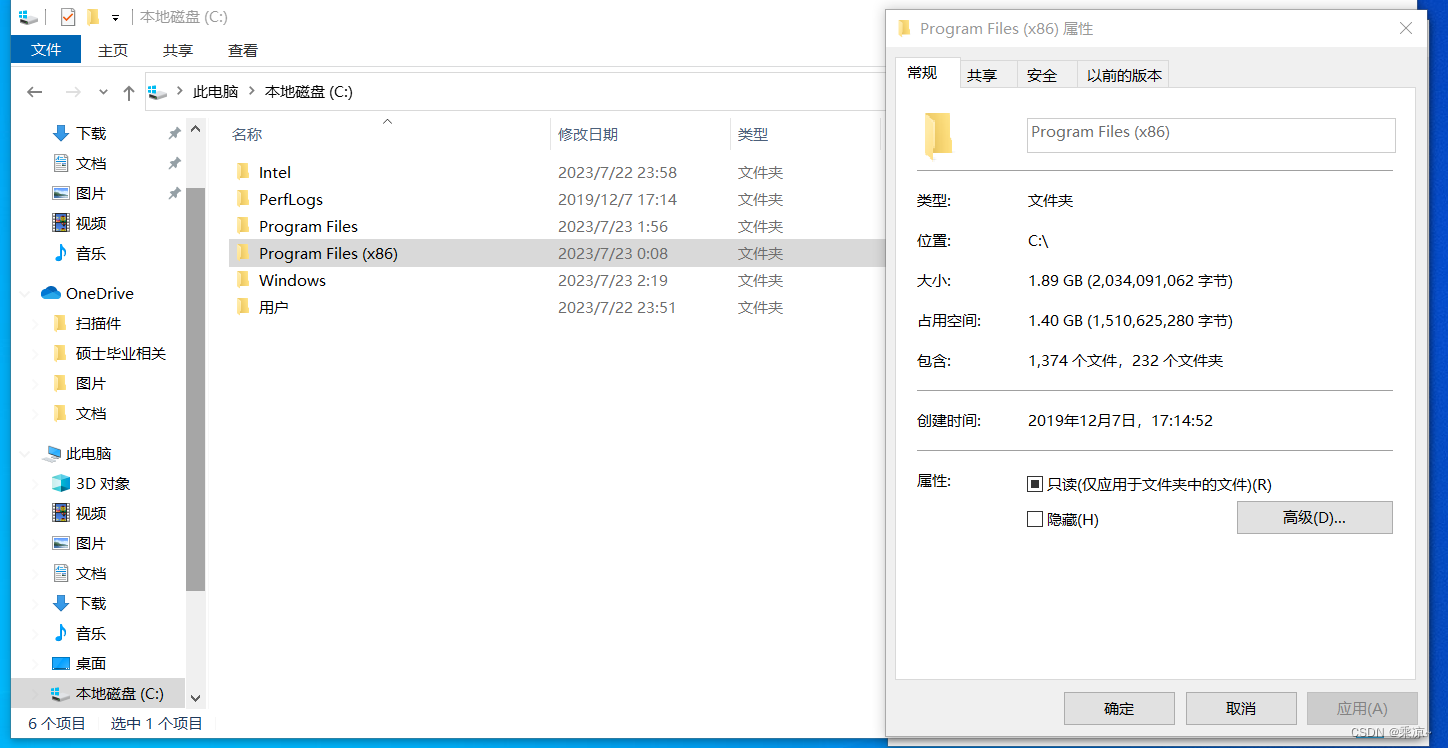Screen dimensions: 1448x748
Task: Click the pinned 文档 document icon in sidebar
Action: tap(61, 163)
